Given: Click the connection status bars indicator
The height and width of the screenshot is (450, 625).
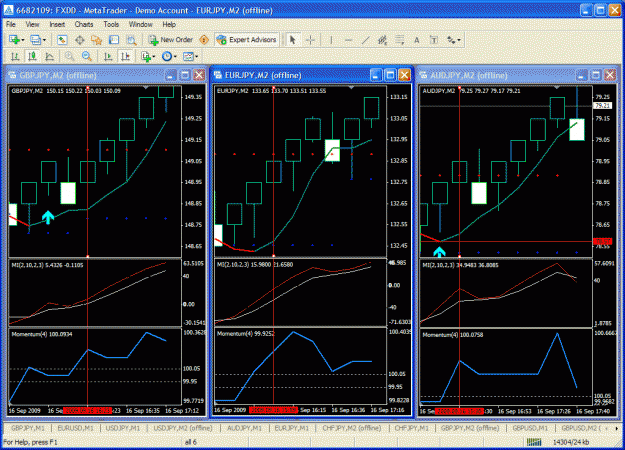Looking at the screenshot, I should [x=534, y=442].
